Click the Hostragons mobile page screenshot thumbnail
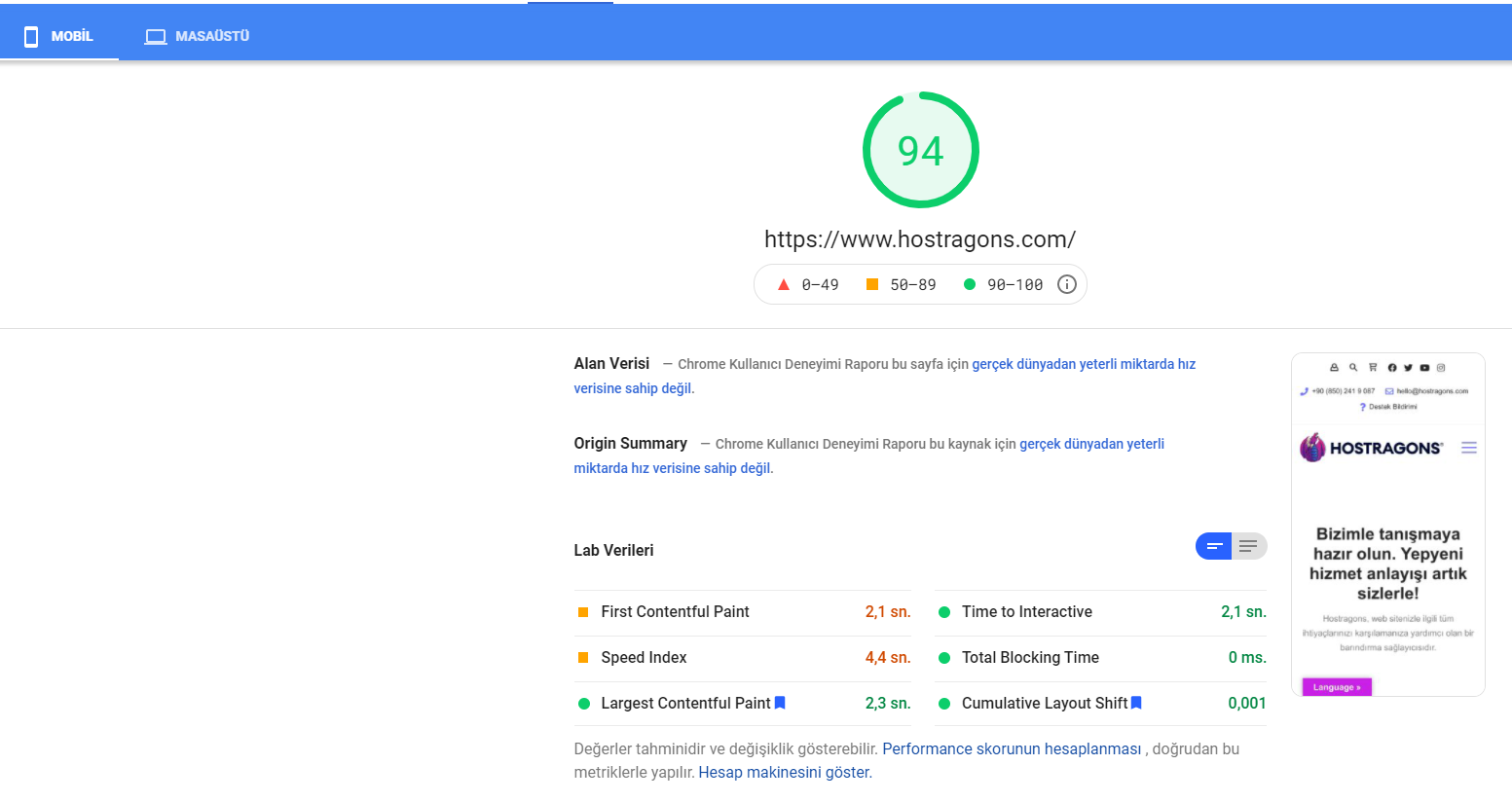Image resolution: width=1512 pixels, height=802 pixels. tap(1388, 525)
